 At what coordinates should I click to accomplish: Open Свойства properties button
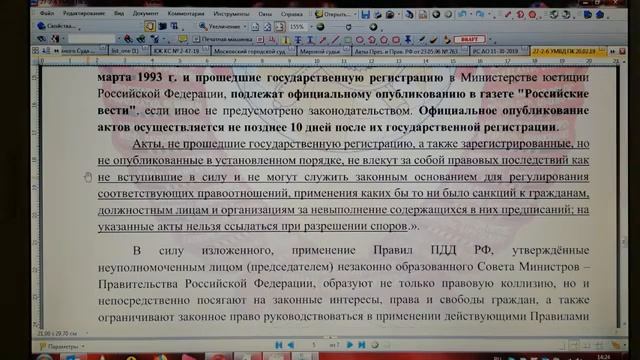pyautogui.click(x=58, y=26)
